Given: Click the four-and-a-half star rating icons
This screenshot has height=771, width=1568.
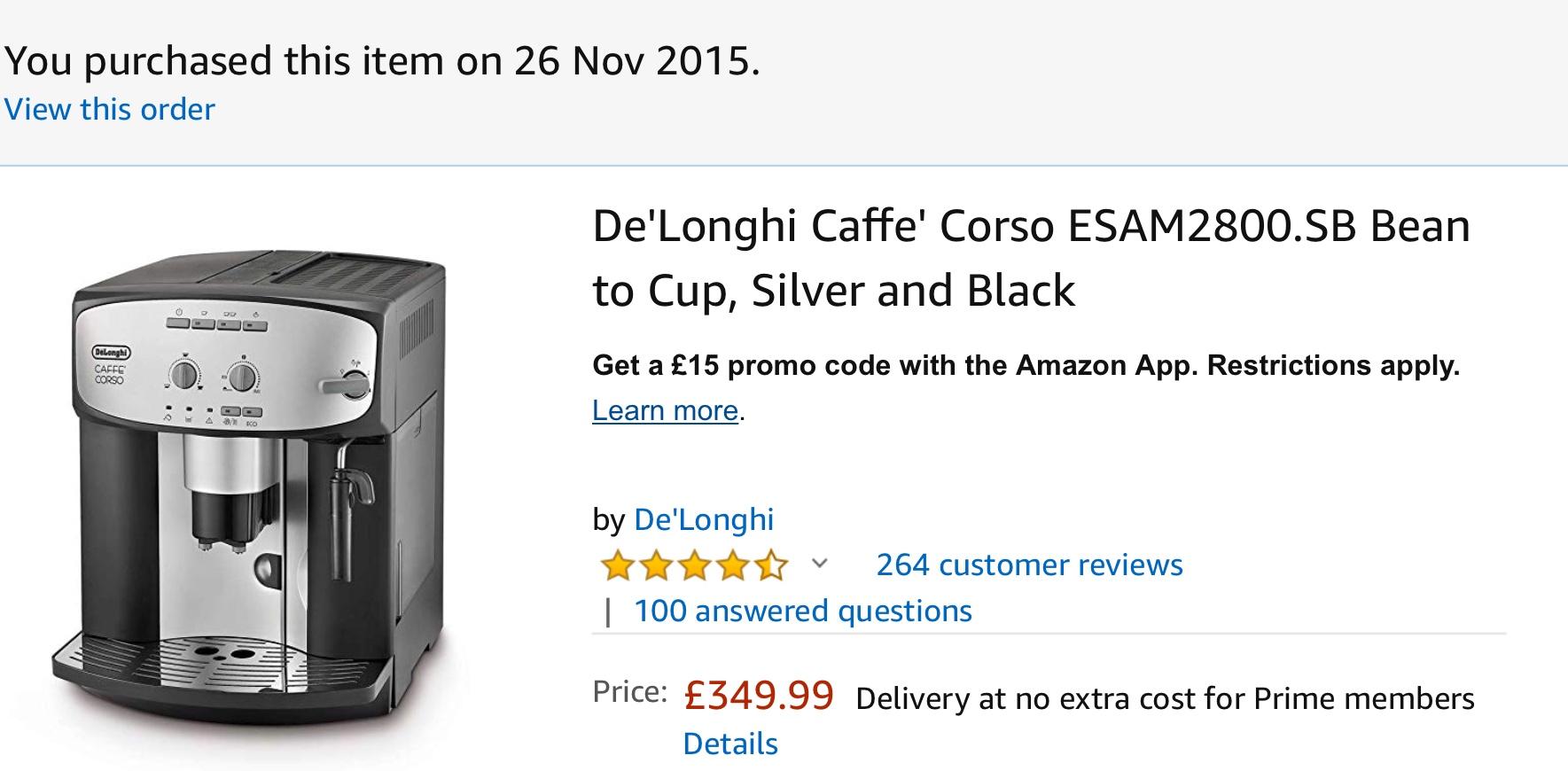Looking at the screenshot, I should (694, 565).
